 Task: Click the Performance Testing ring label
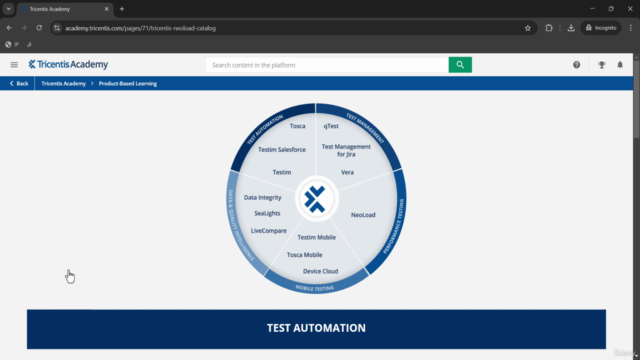[394, 226]
